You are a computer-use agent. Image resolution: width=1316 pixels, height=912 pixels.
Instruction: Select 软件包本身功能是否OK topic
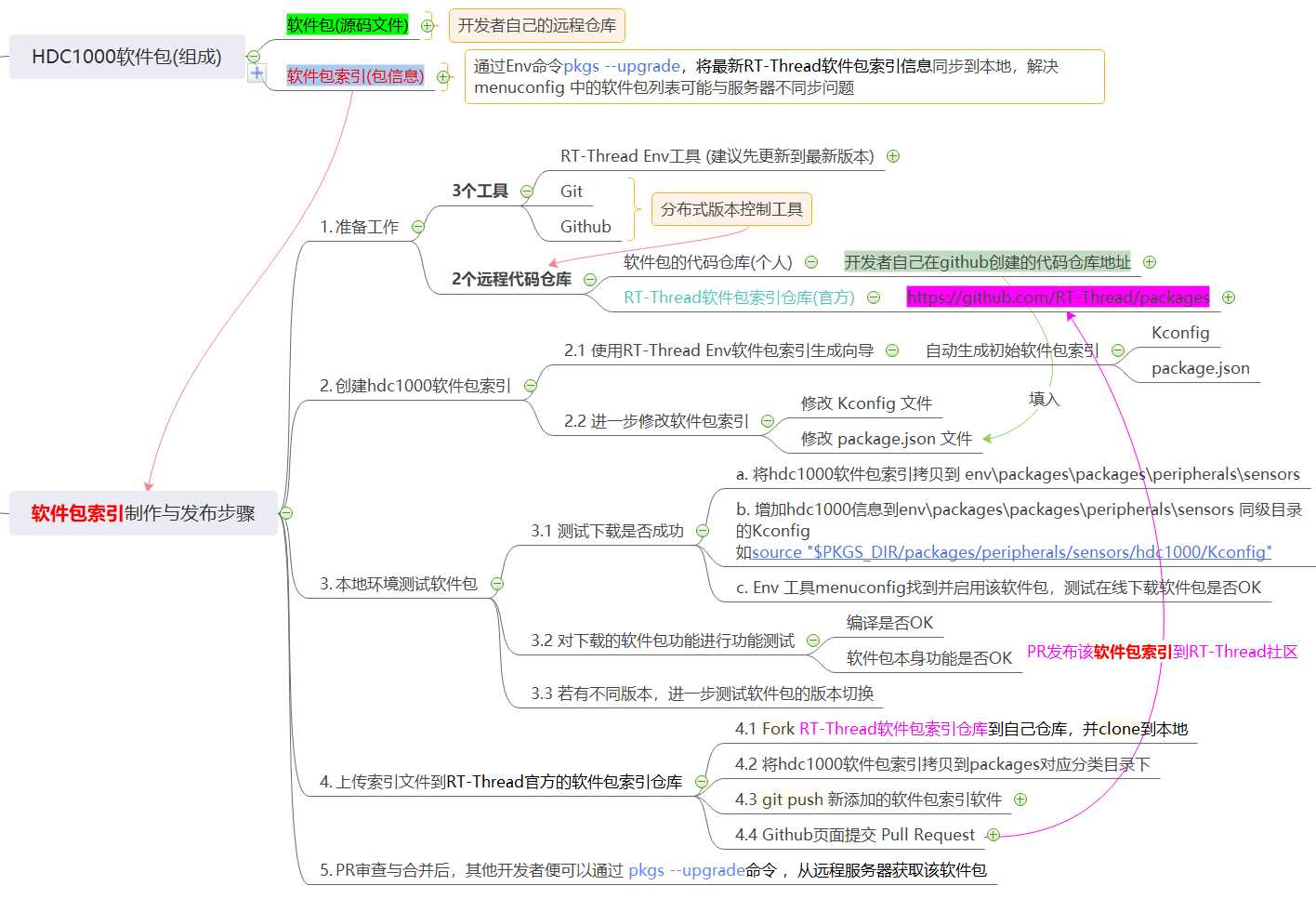tap(929, 658)
